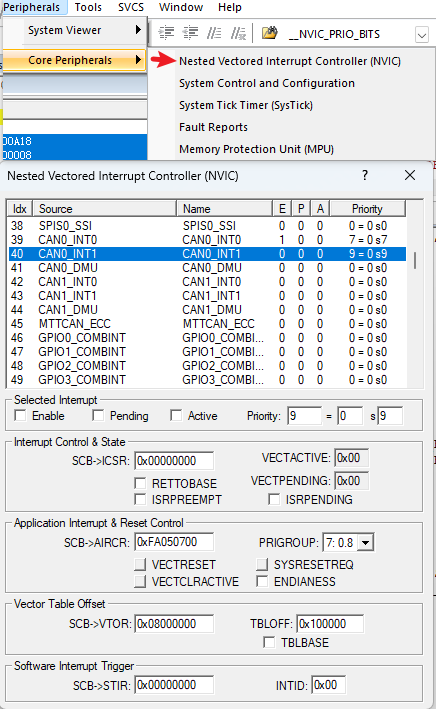
Task: Check the ISRPENDING checkbox
Action: (274, 499)
